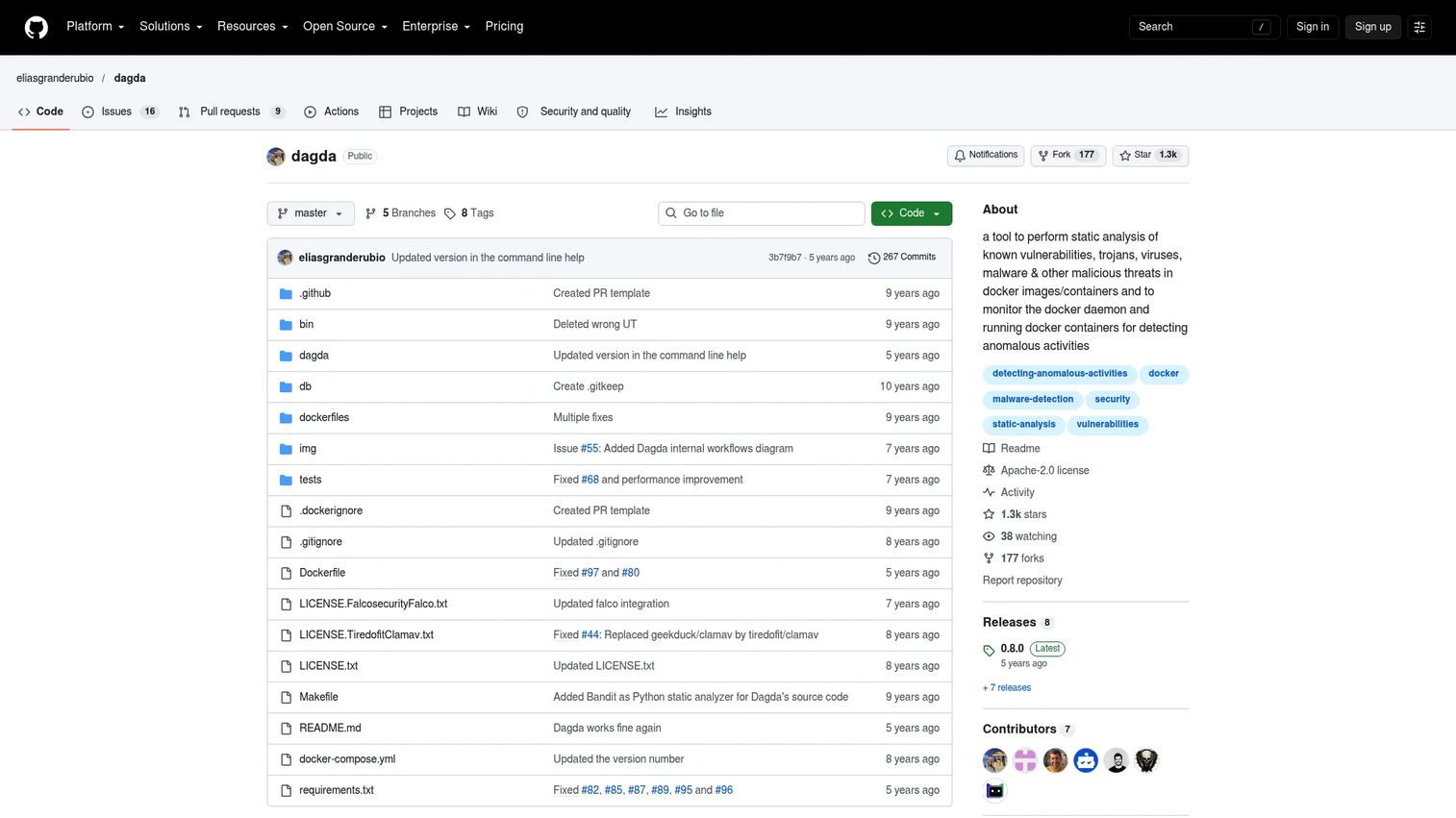Image resolution: width=1456 pixels, height=818 pixels.
Task: View 5 Branches link
Action: pos(400,213)
